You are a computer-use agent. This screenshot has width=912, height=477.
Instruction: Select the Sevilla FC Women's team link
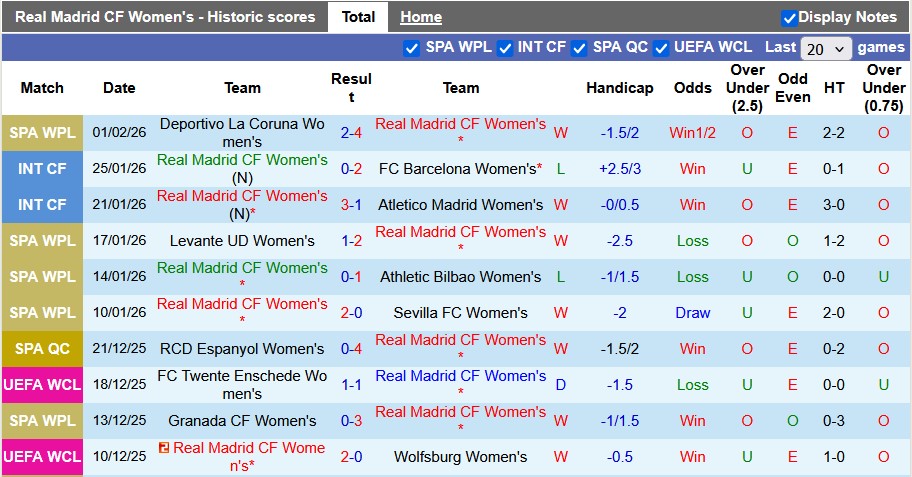click(460, 313)
